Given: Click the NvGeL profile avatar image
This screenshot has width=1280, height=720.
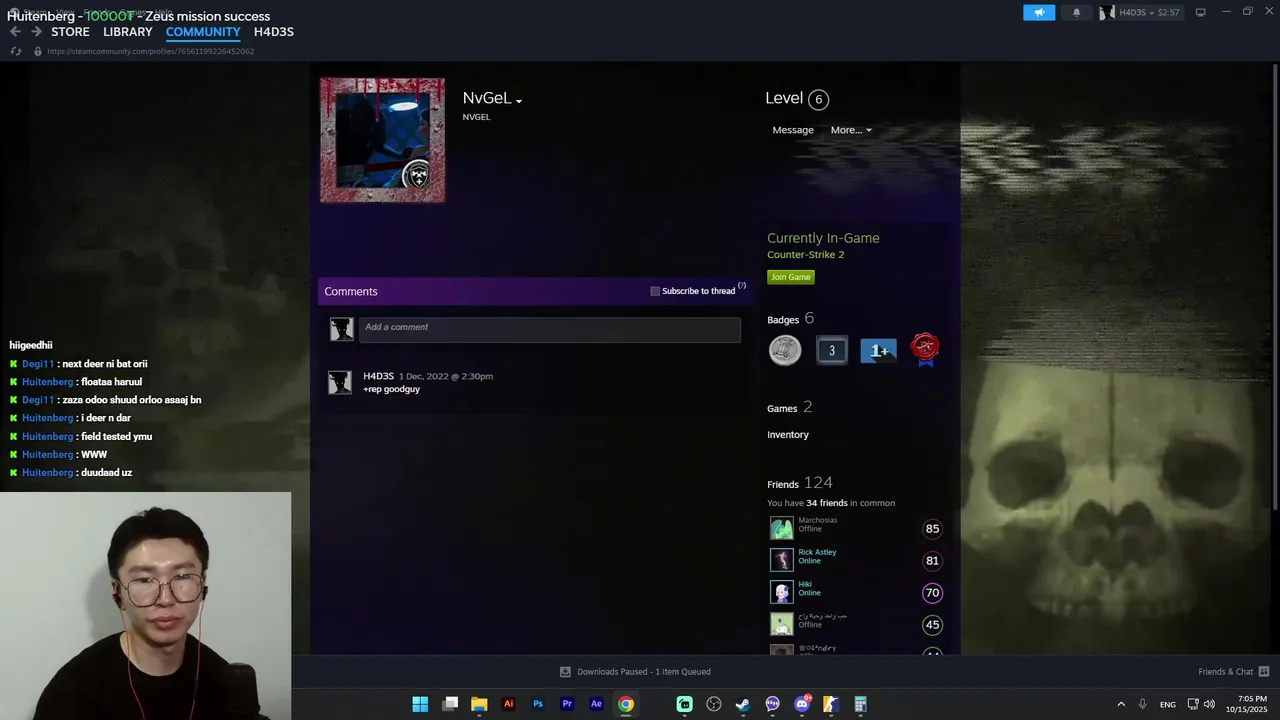Looking at the screenshot, I should (x=383, y=140).
